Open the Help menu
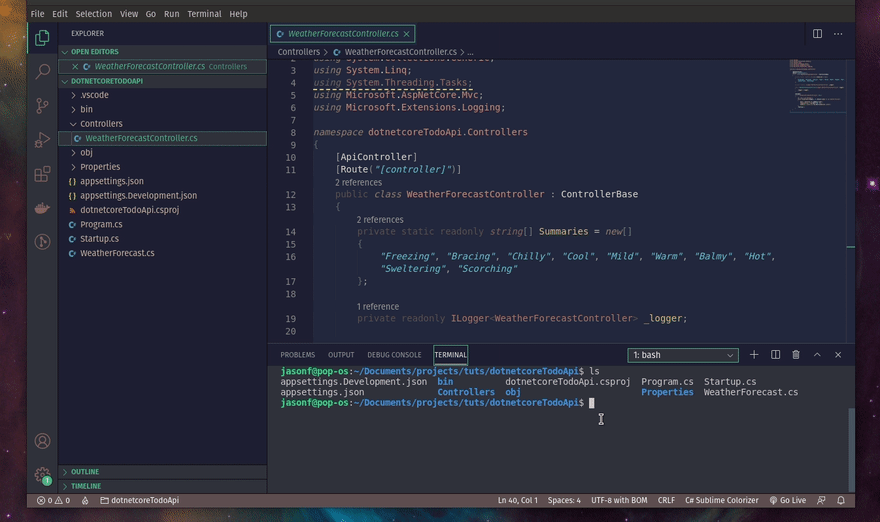Image resolution: width=880 pixels, height=522 pixels. coord(238,14)
